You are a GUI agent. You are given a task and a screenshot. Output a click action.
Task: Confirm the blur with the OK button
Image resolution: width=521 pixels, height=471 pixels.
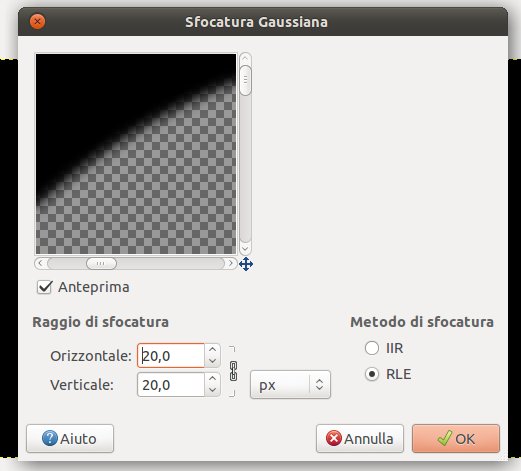(x=456, y=439)
